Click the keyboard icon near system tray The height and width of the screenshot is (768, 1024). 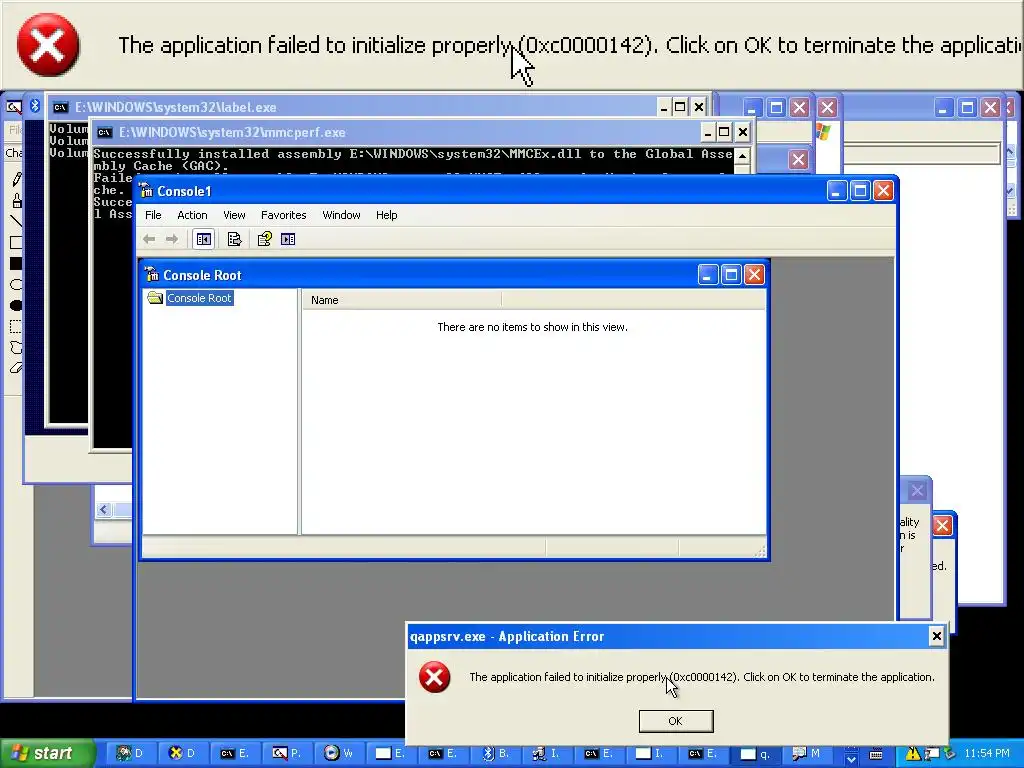click(876, 754)
